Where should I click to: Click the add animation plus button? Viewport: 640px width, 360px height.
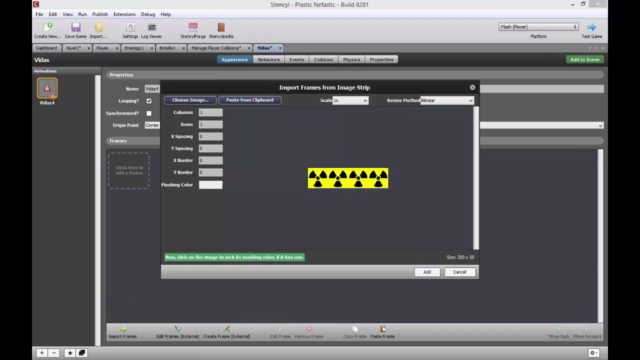tap(42, 353)
